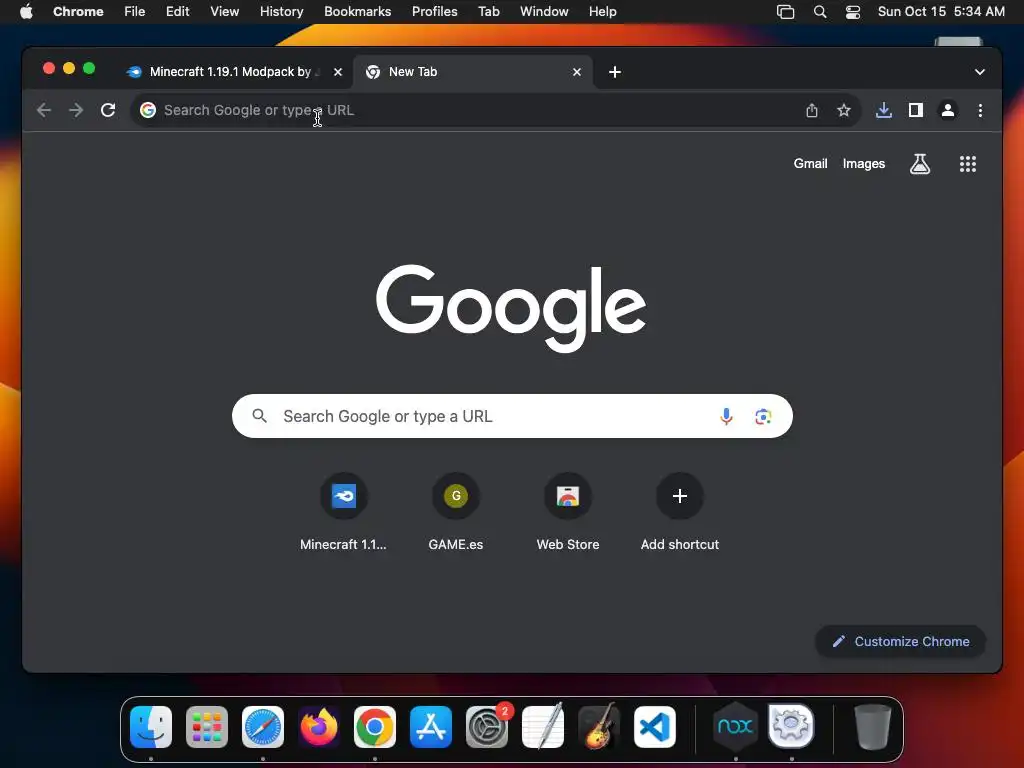Click the Google logo on the page

pyautogui.click(x=511, y=308)
